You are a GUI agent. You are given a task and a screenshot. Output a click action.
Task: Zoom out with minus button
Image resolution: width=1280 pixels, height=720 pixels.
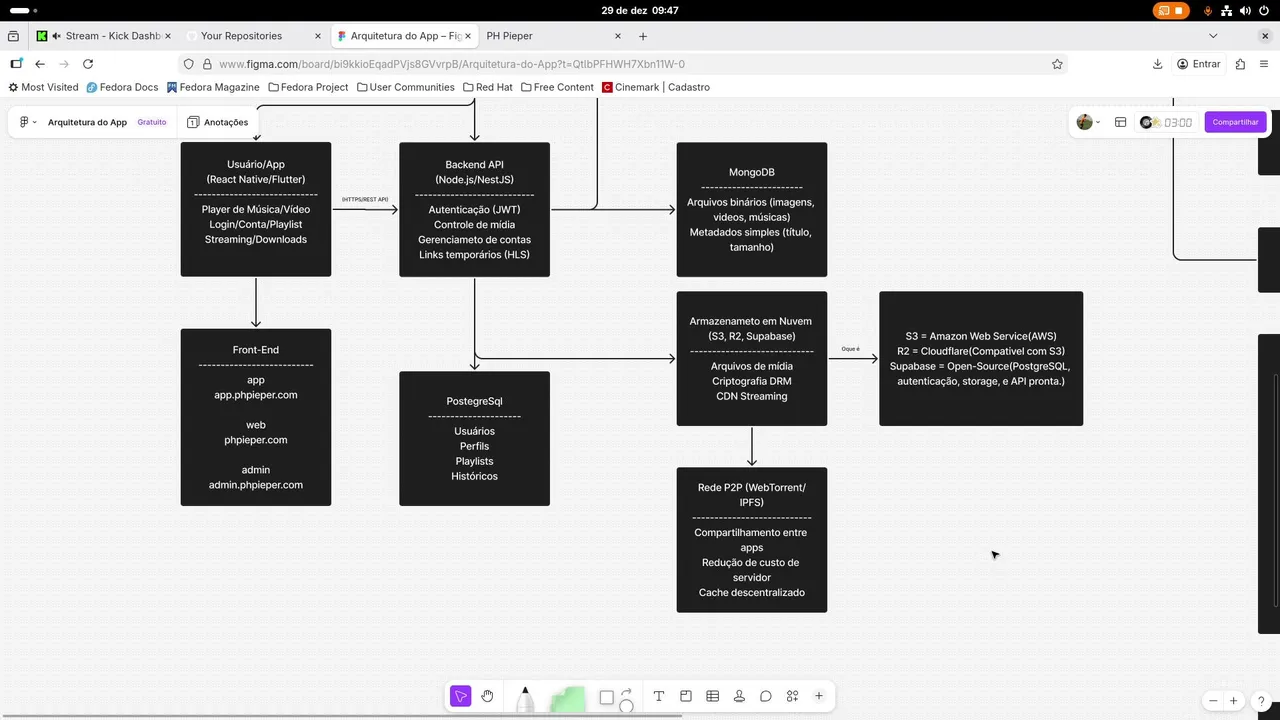point(1213,701)
